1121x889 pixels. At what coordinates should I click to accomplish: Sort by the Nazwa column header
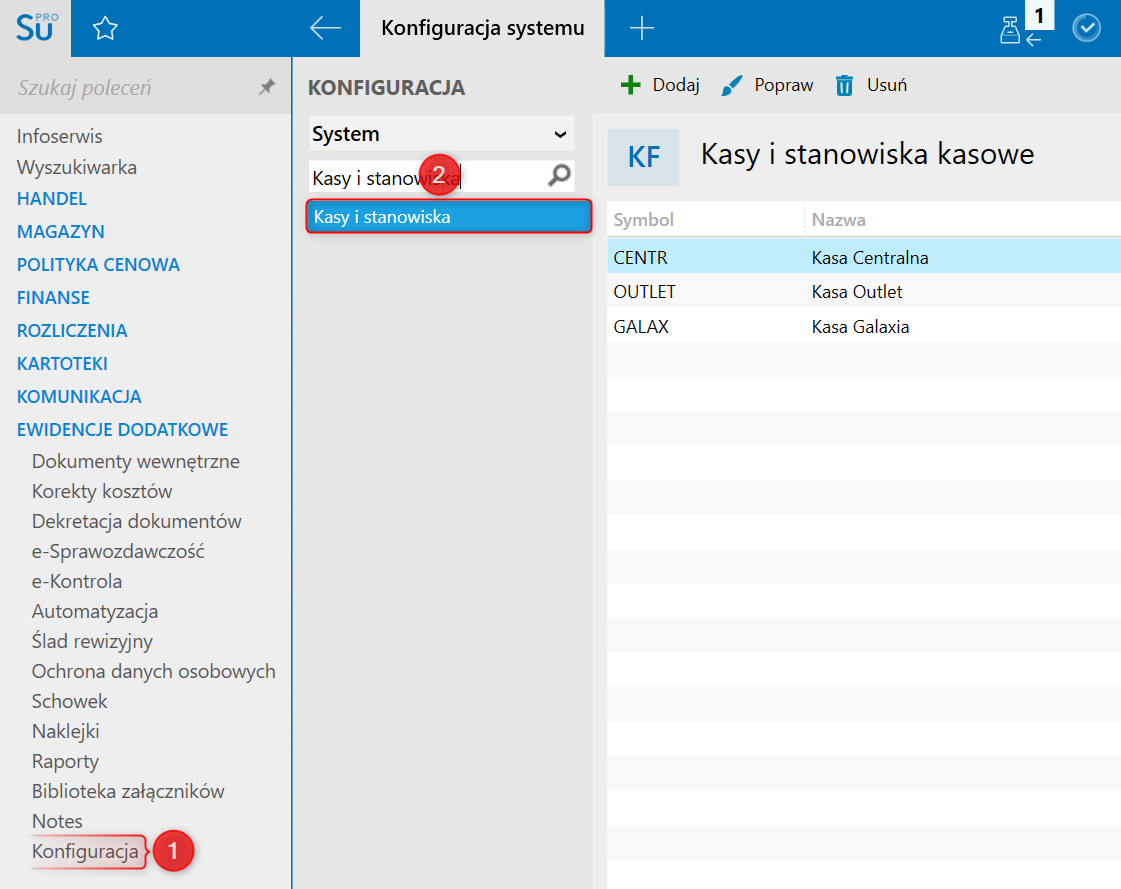coord(962,220)
